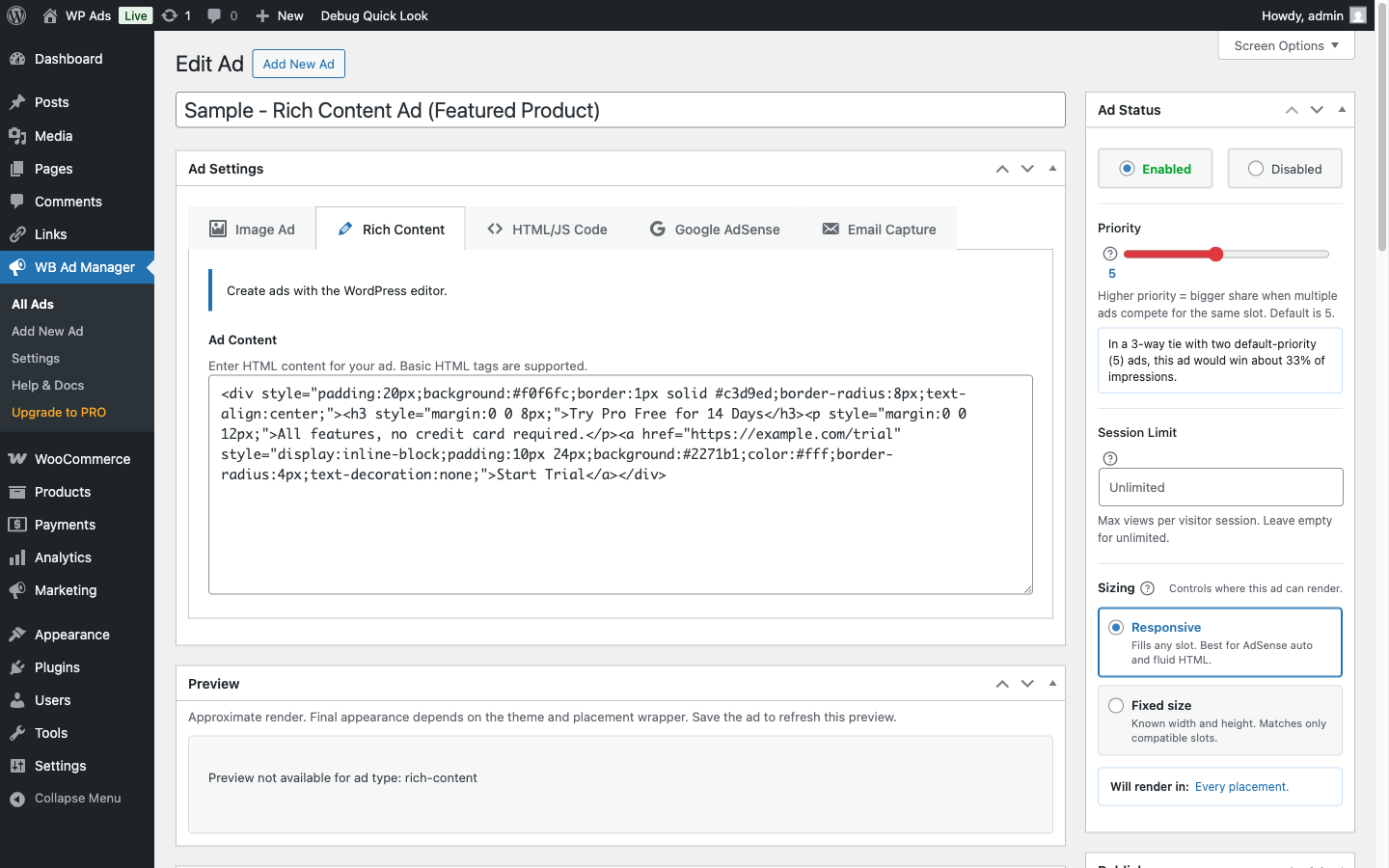Open WooCommerce icon in sidebar
Image resolution: width=1389 pixels, height=868 pixels.
(17, 459)
